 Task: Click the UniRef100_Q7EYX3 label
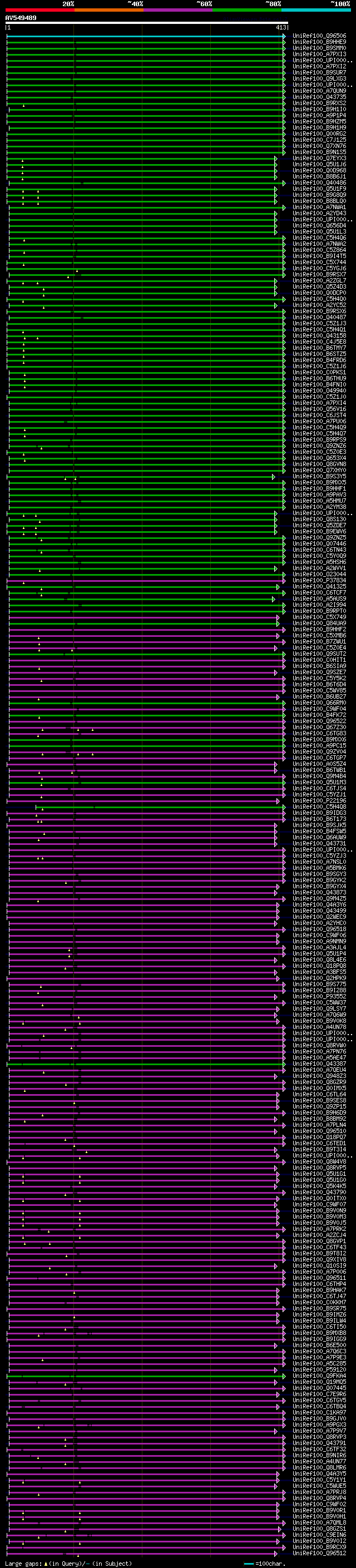(x=319, y=159)
